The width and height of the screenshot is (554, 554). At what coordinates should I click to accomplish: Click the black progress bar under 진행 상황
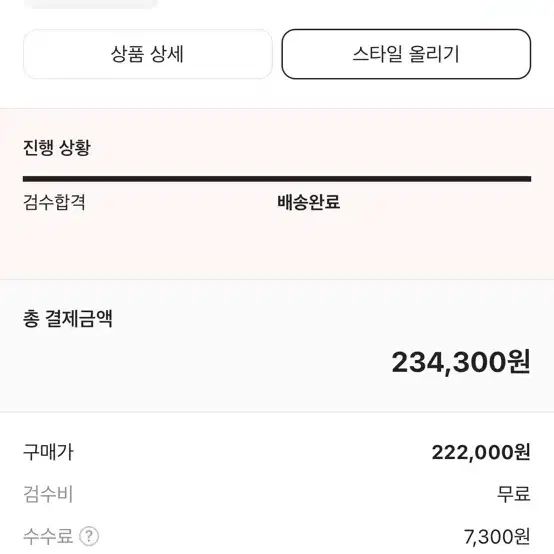click(277, 179)
